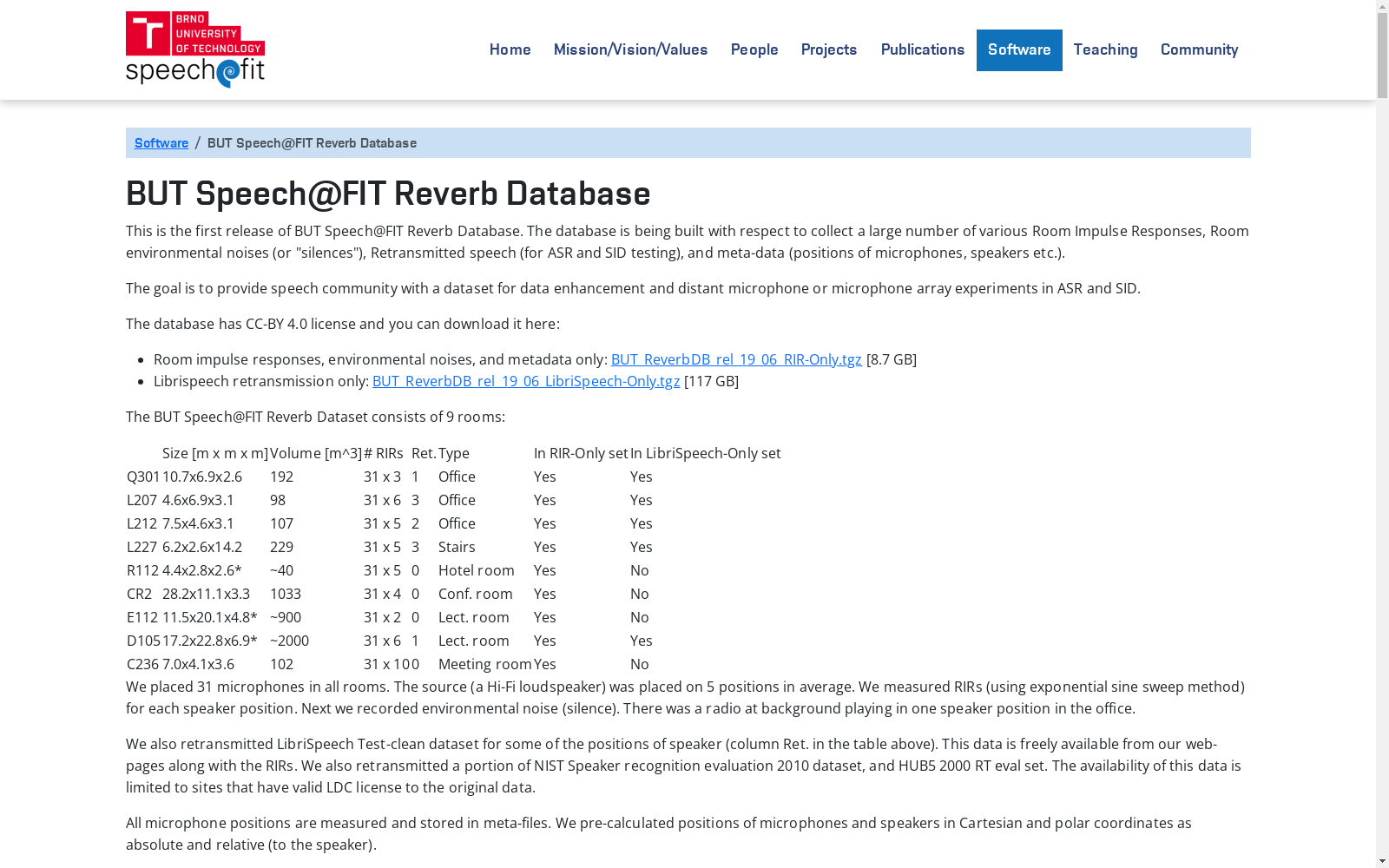Click RIRs value 31 x 10

click(386, 664)
